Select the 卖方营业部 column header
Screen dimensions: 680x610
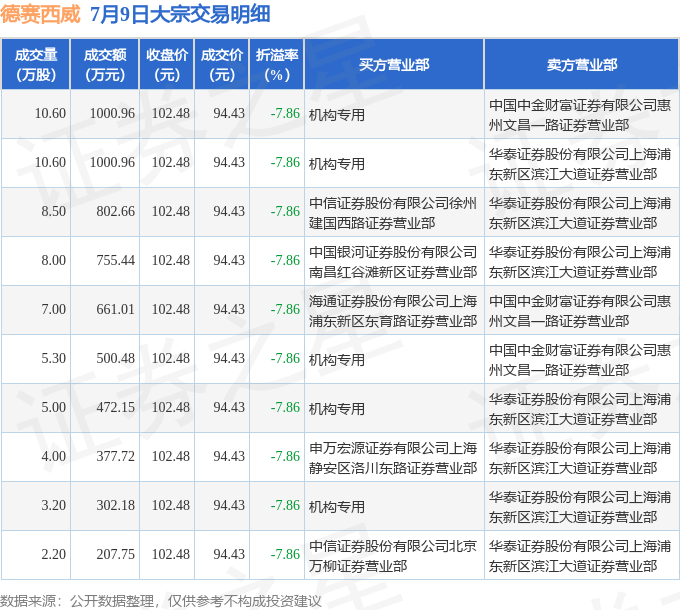pyautogui.click(x=582, y=65)
